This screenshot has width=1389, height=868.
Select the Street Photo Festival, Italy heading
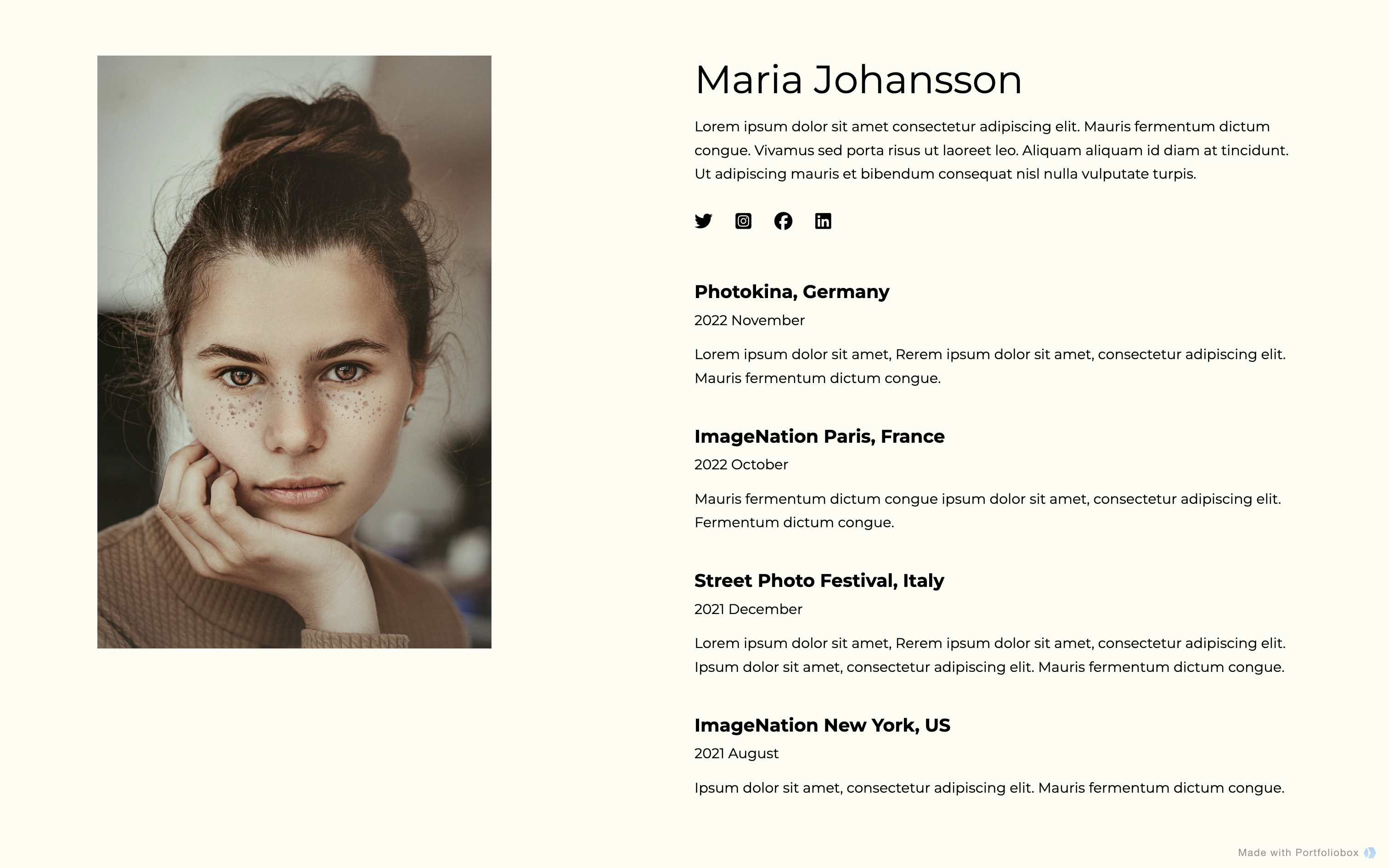pyautogui.click(x=819, y=581)
